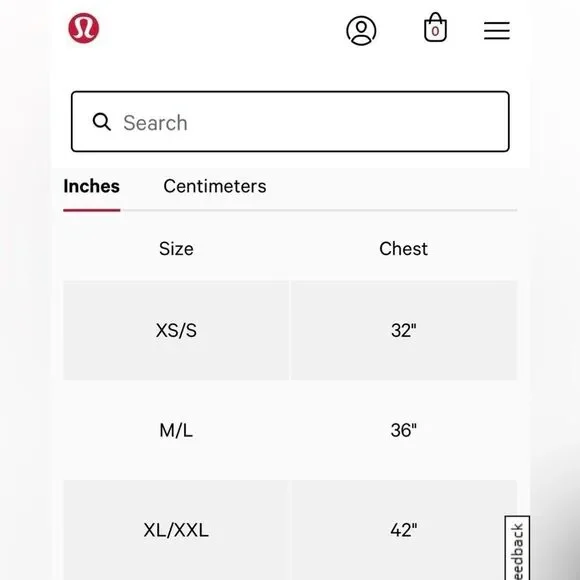This screenshot has height=580, width=580.
Task: Click the red underline beneath Inches
Action: 92,210
